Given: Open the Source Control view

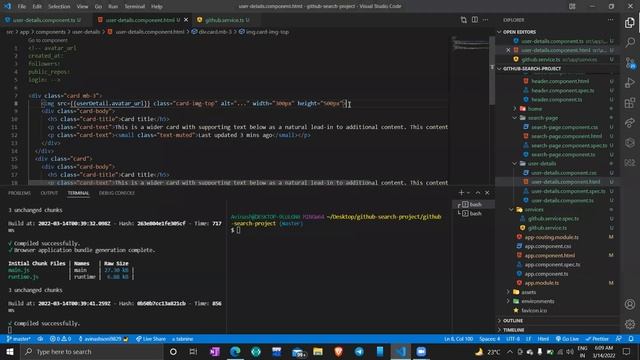Looking at the screenshot, I should click(x=630, y=62).
